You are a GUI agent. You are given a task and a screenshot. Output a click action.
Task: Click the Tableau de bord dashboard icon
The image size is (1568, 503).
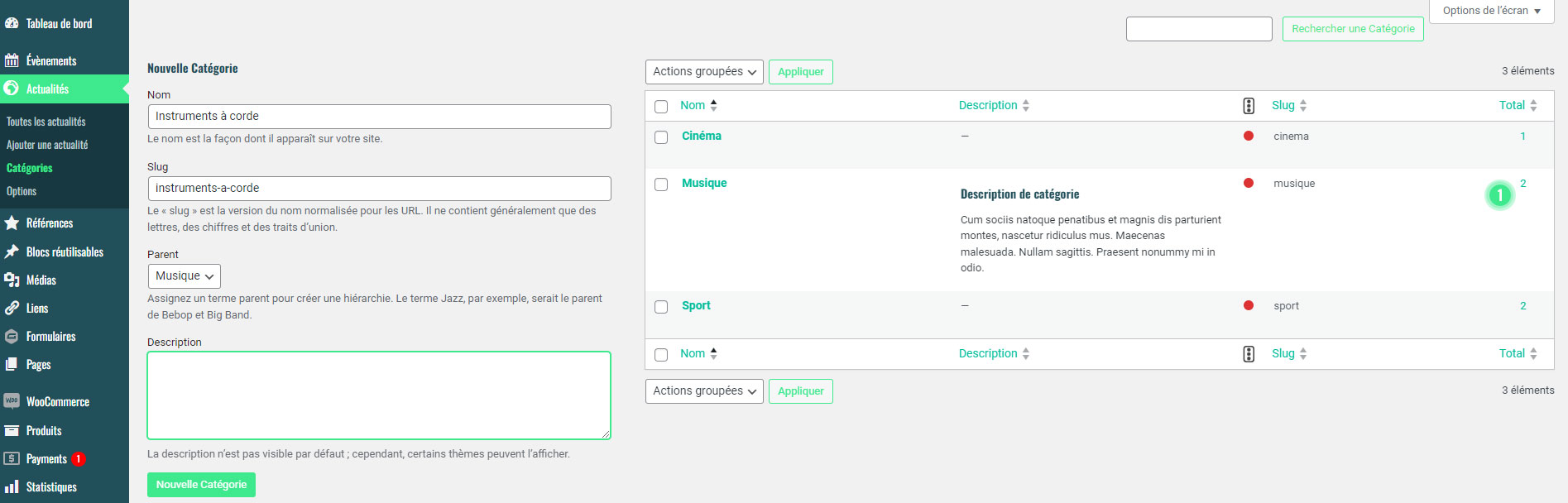12,23
